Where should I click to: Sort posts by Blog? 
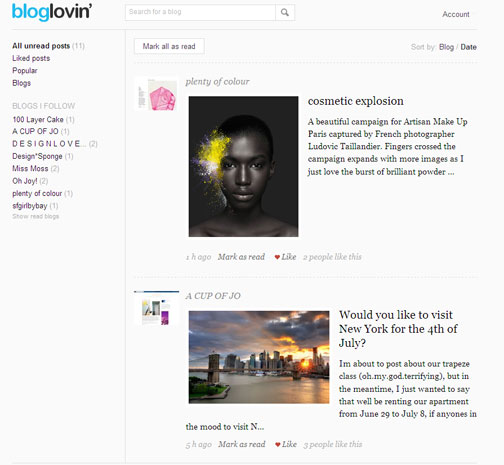[x=446, y=47]
